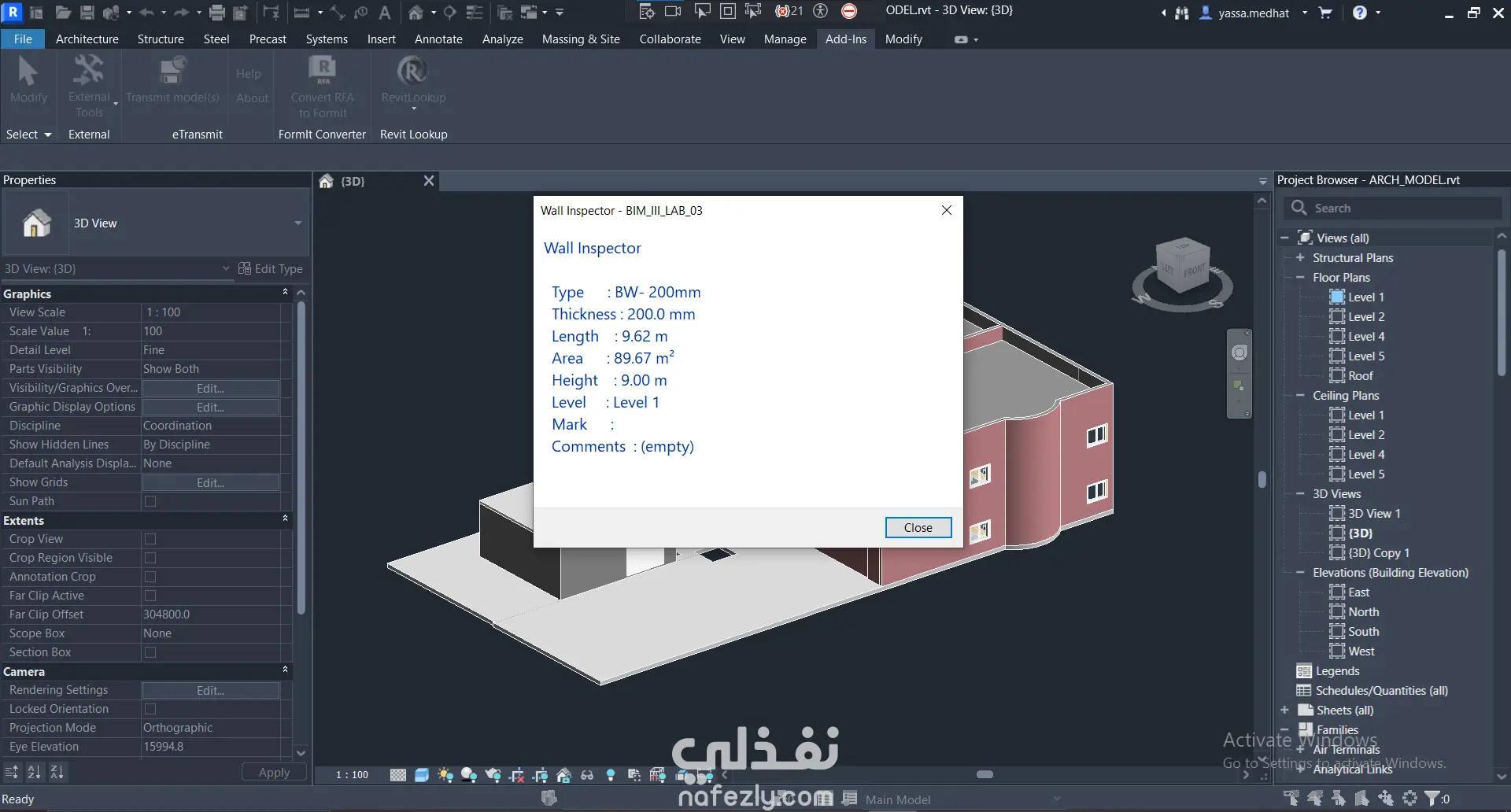Click the Help question mark icon
This screenshot has height=812, width=1511.
1359,12
